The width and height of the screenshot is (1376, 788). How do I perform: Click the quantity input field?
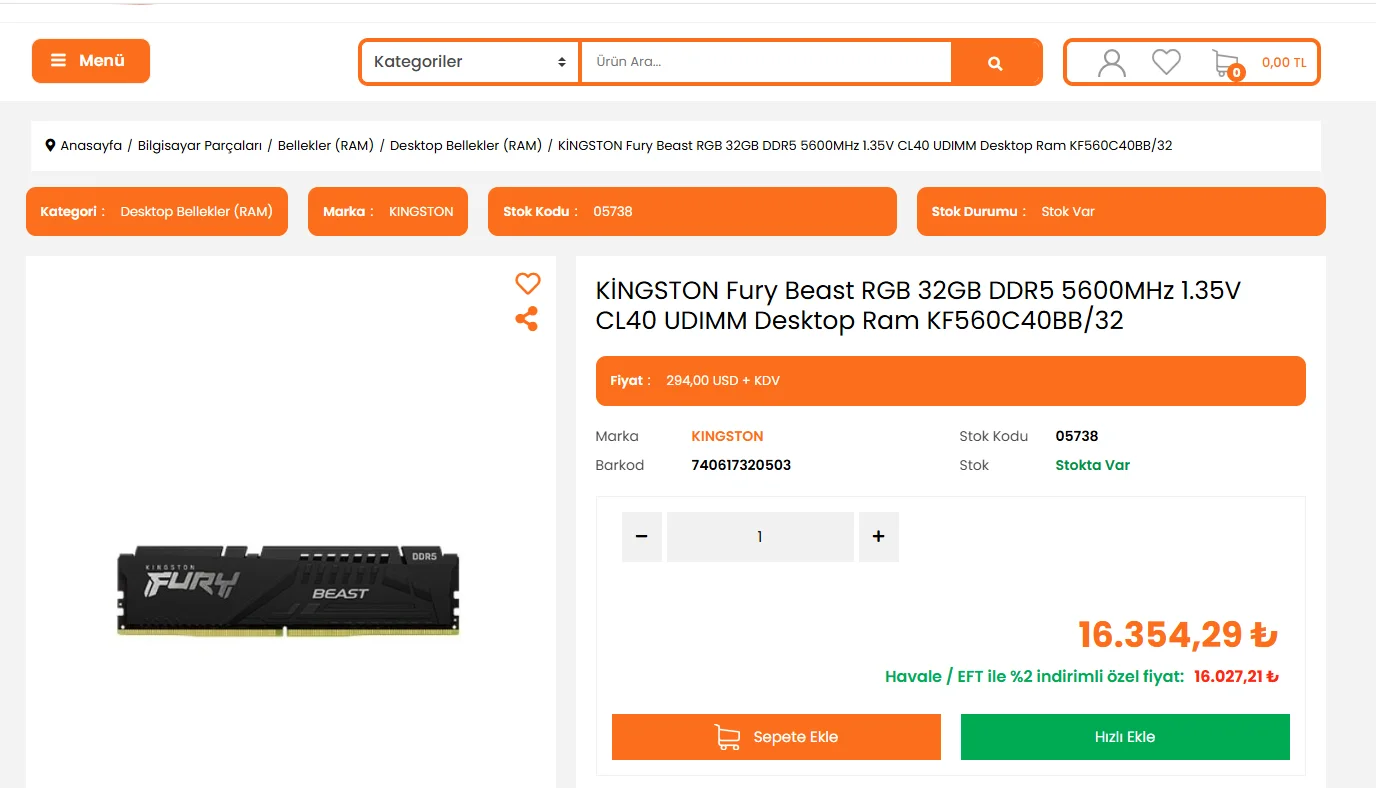[x=760, y=537]
